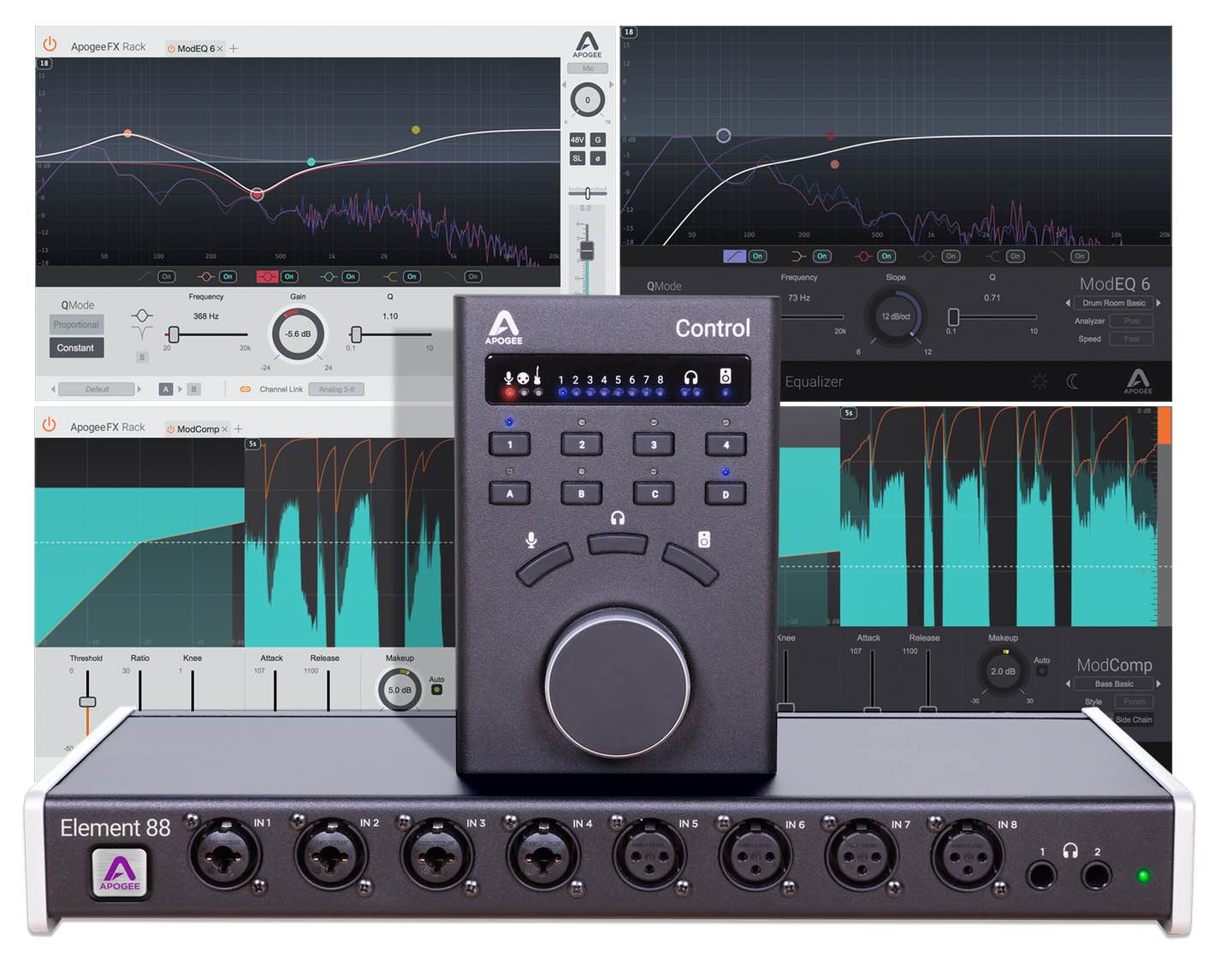Image resolution: width=1232 pixels, height=969 pixels.
Task: Click the Frequency slider handle in light ModEQ
Action: point(174,334)
